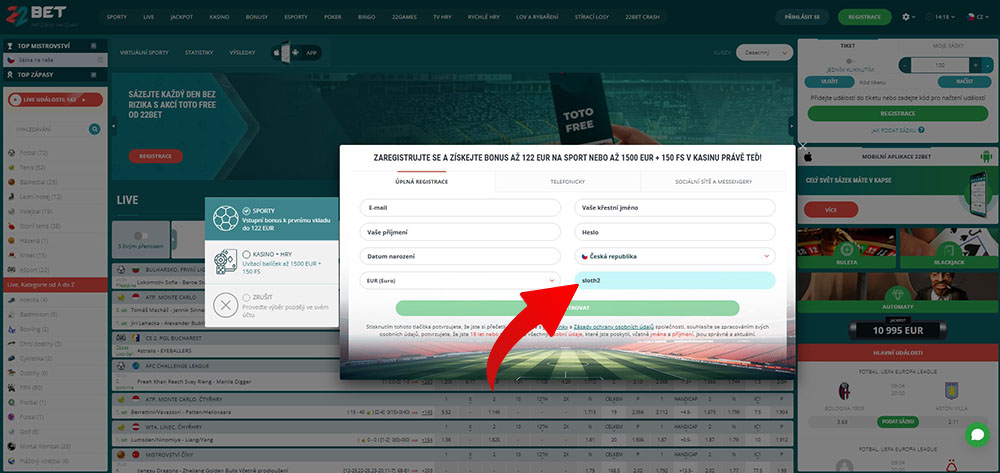Open the 14:18 time zone dropdown

(x=942, y=17)
